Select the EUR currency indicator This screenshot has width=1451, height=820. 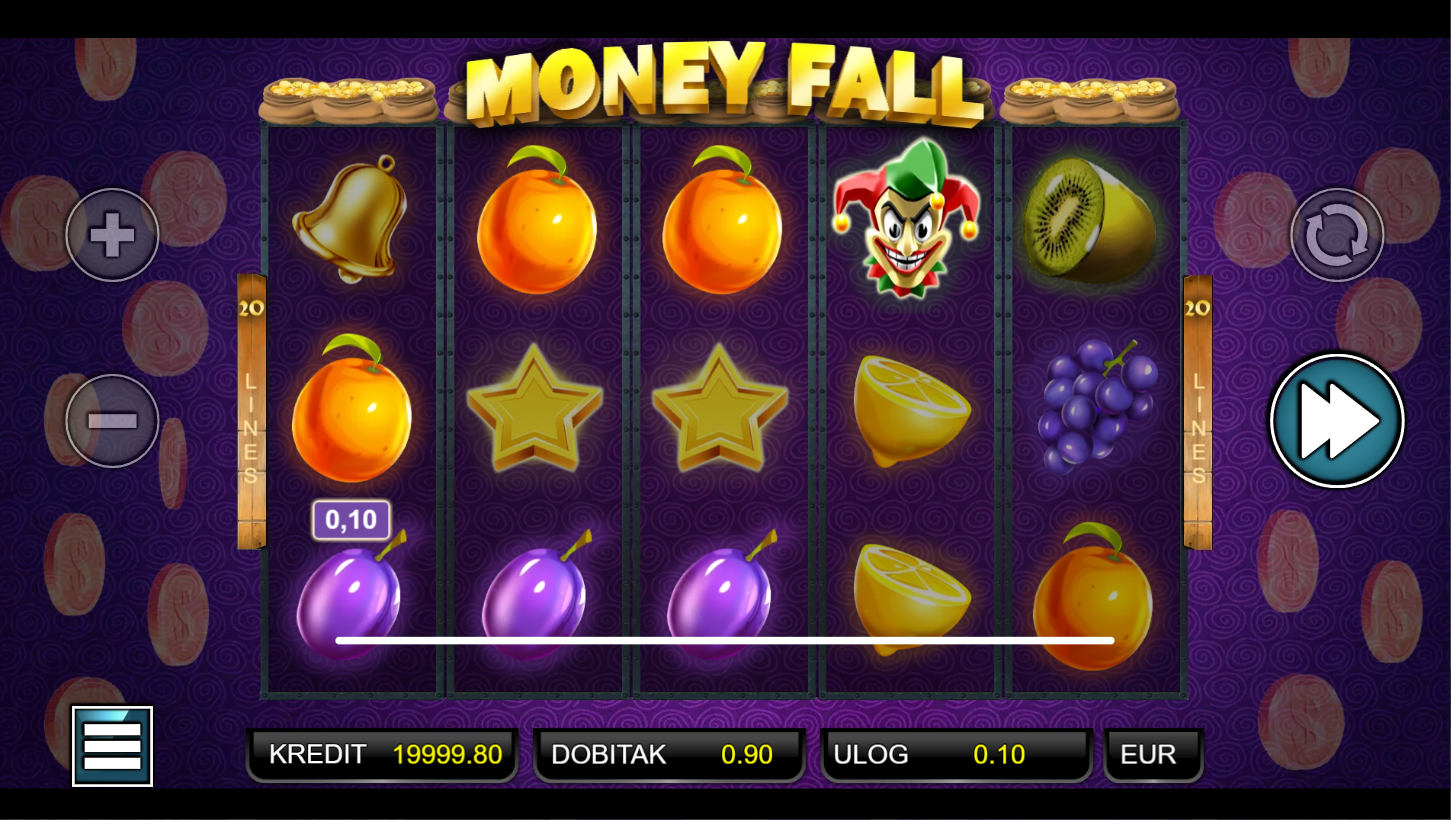[1153, 754]
